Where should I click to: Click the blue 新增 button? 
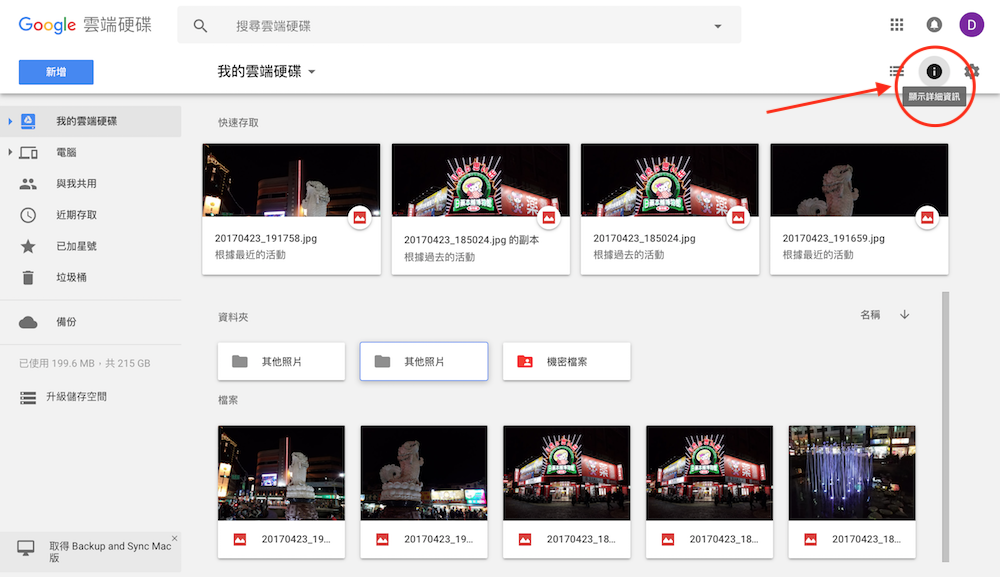[55, 72]
